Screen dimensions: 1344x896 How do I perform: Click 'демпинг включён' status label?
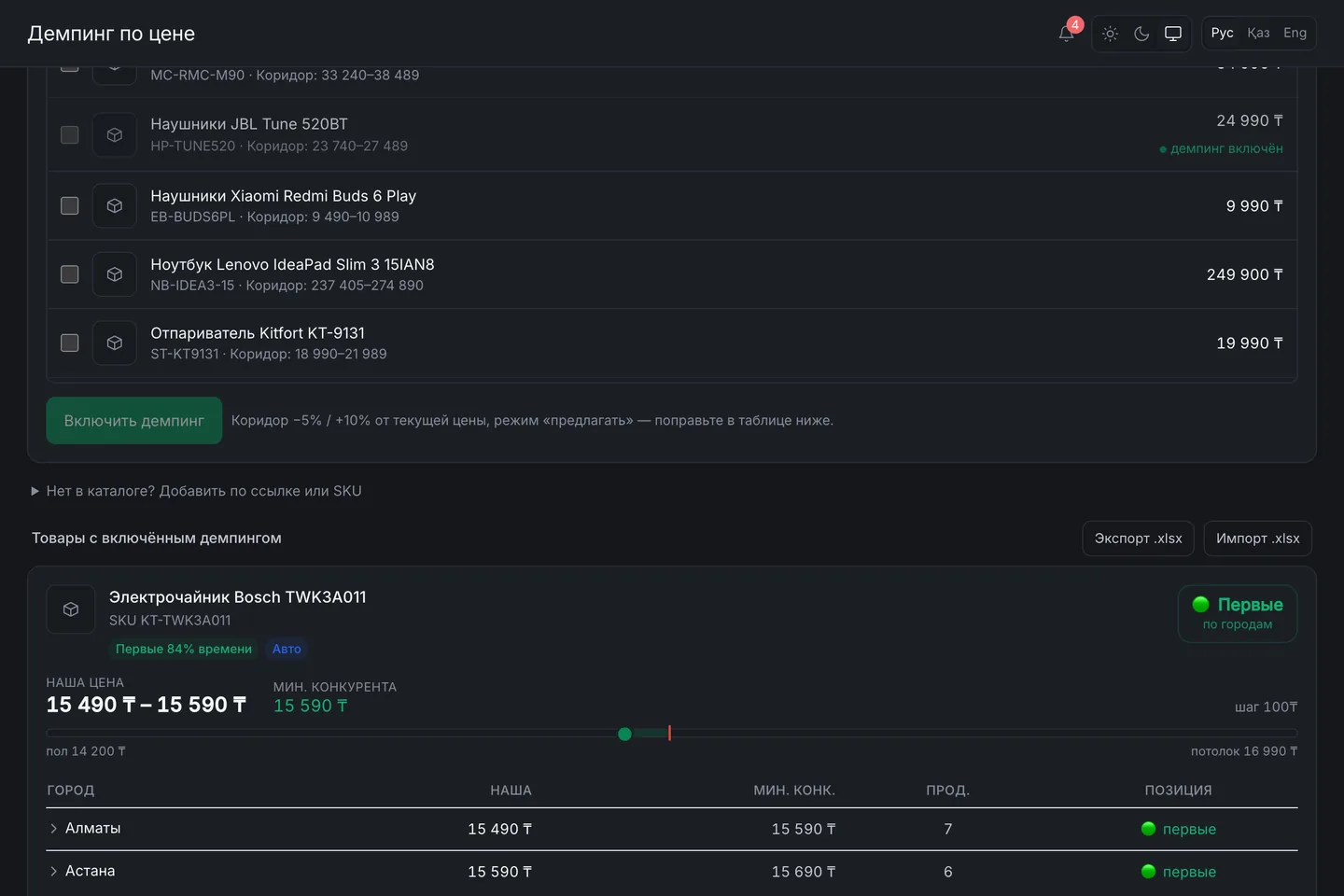pyautogui.click(x=1221, y=149)
